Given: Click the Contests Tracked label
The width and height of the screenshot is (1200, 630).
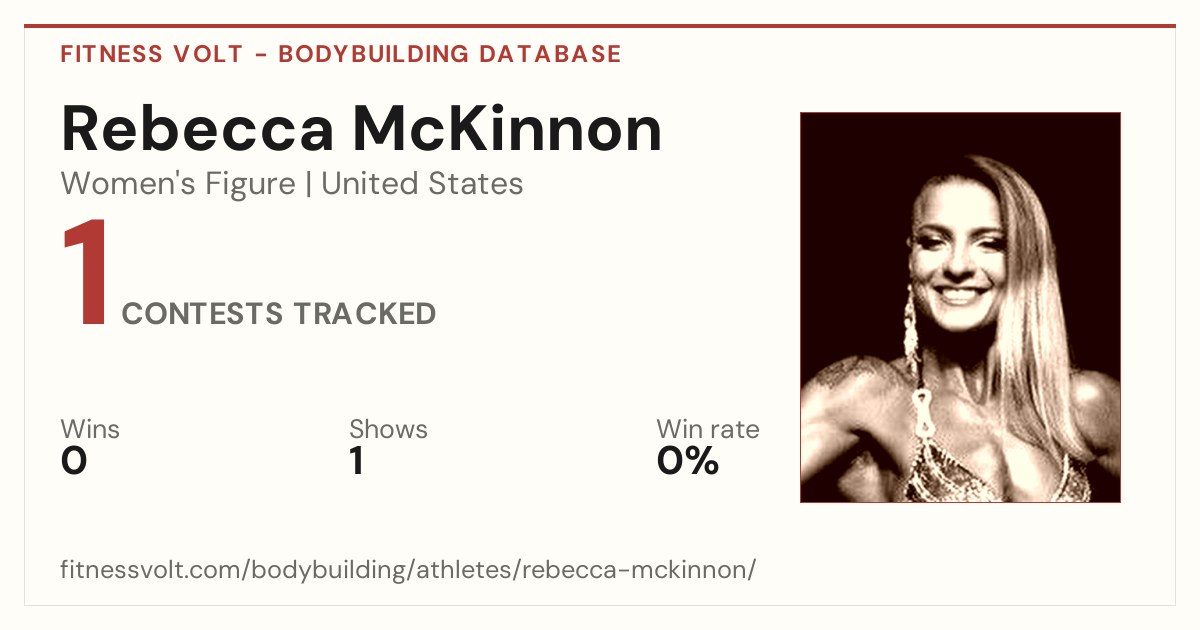Looking at the screenshot, I should pos(279,314).
